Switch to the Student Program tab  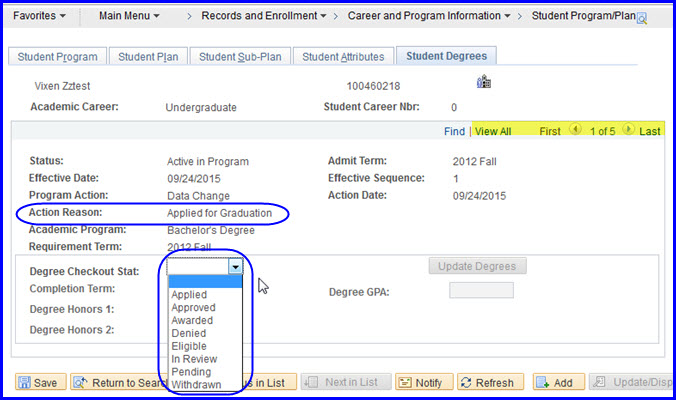57,56
